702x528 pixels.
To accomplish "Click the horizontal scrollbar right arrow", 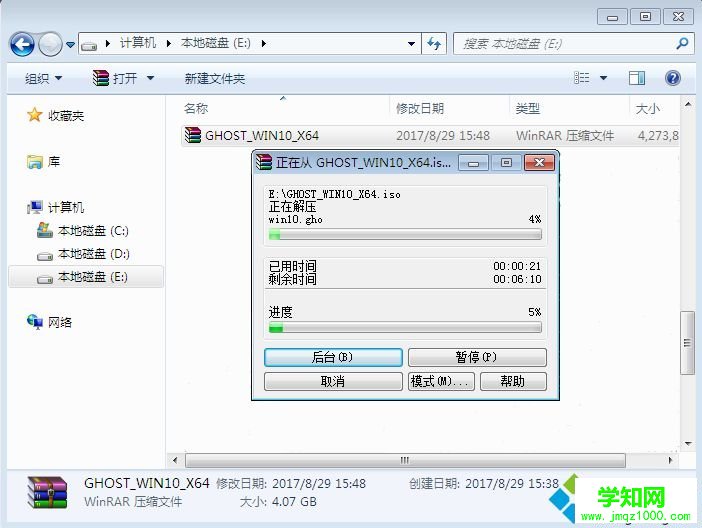I will pos(670,460).
